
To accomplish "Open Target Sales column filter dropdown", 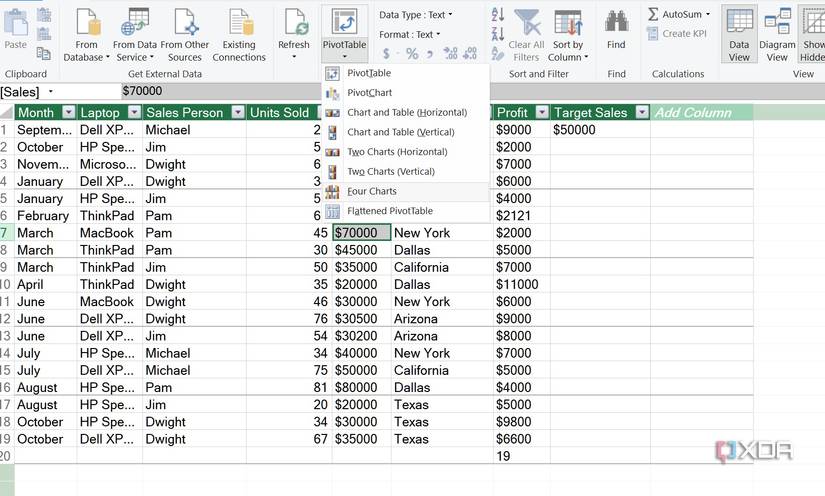I will 642,112.
